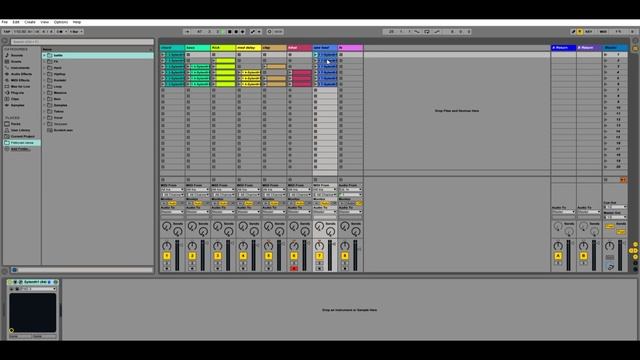Viewport: 640px width, 360px height.
Task: Open Current Project under Places
Action: 22,136
